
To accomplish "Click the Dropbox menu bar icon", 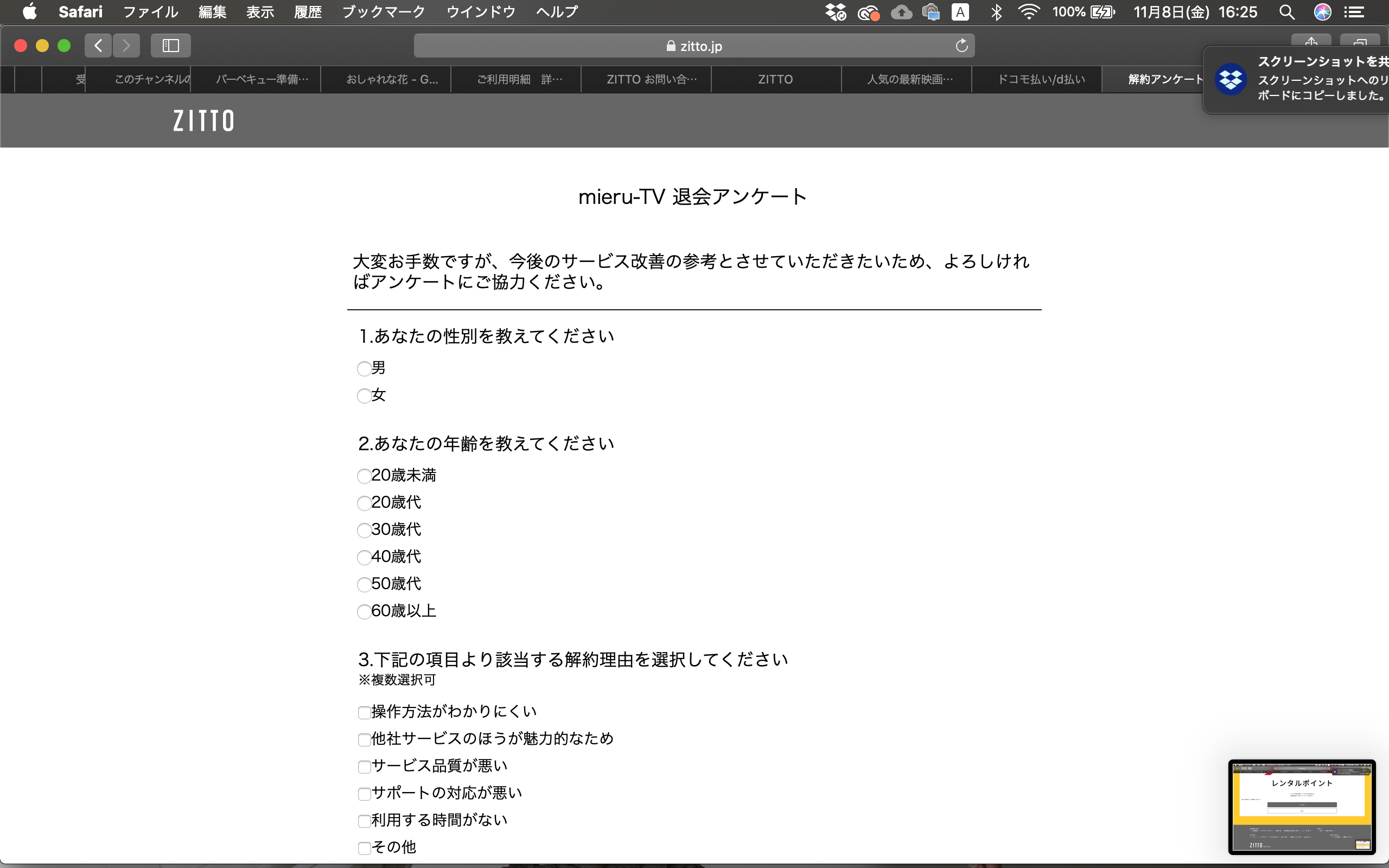I will coord(835,12).
